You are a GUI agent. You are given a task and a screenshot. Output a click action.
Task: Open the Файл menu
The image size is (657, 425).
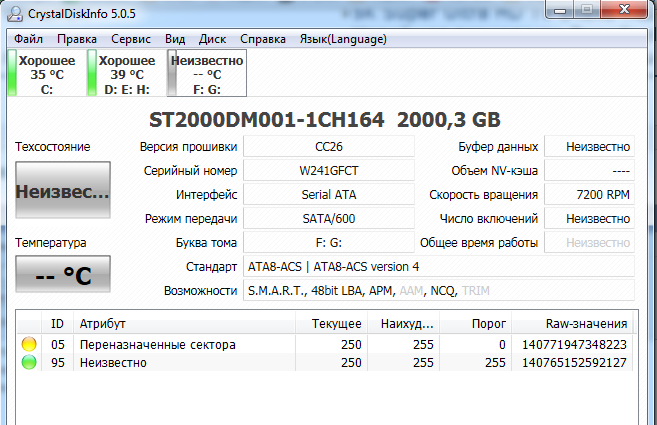[x=28, y=39]
